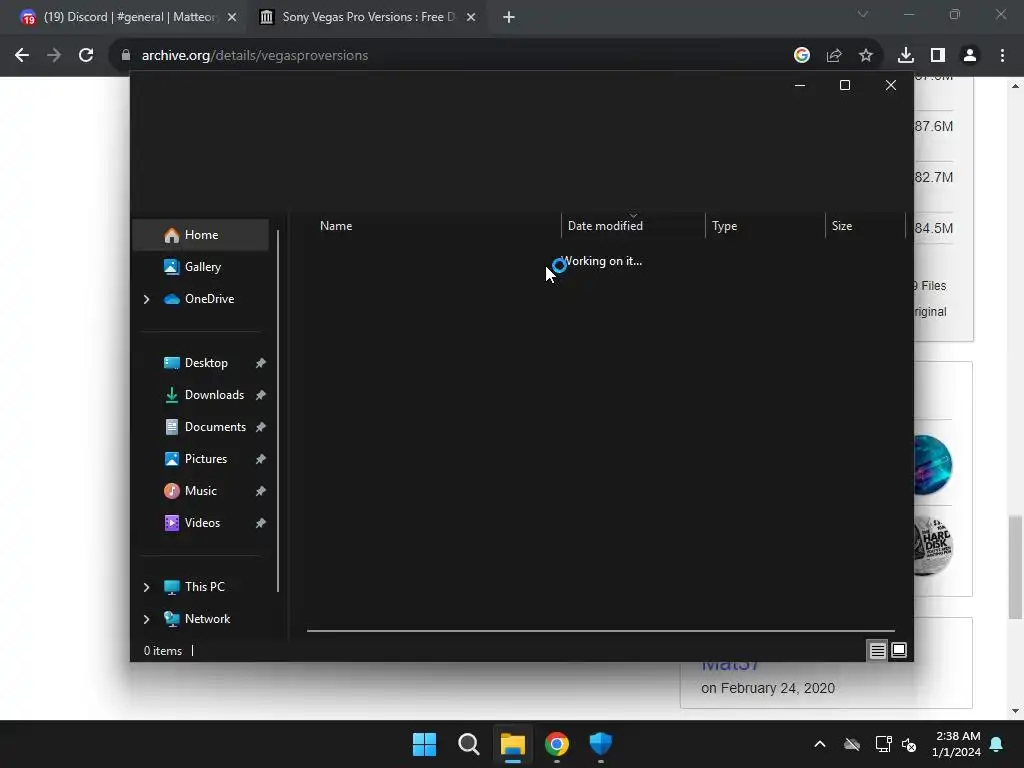Open Chrome three-dot menu
Viewport: 1024px width, 768px height.
(1002, 56)
